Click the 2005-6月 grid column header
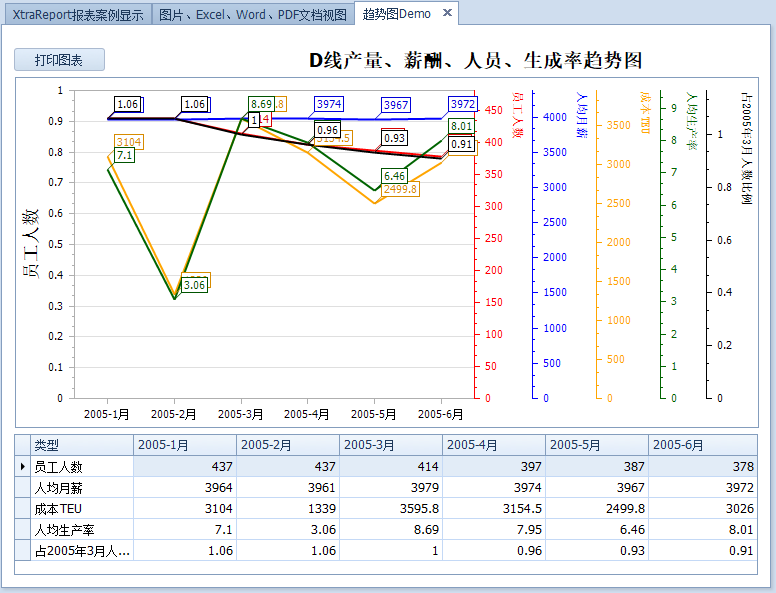The image size is (776, 593). tap(703, 445)
